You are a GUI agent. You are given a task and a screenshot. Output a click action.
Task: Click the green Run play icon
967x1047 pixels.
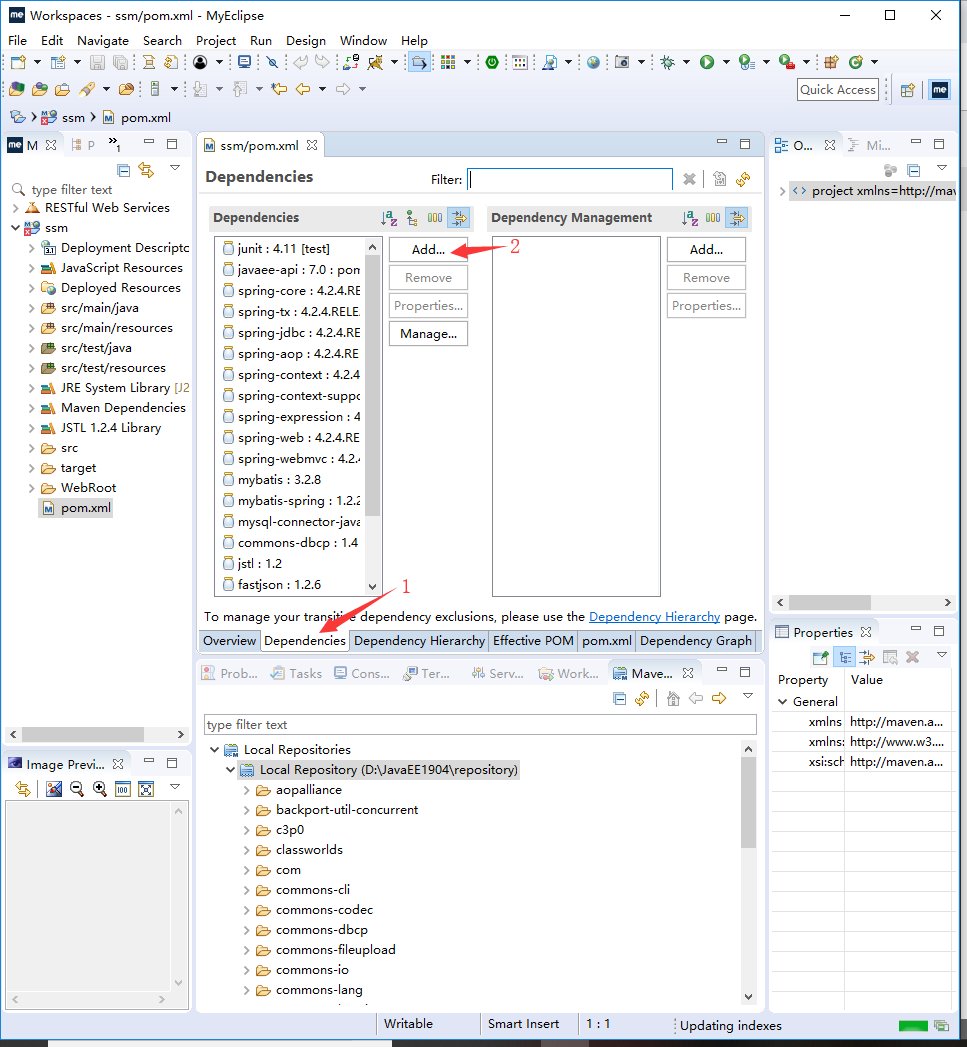(707, 62)
